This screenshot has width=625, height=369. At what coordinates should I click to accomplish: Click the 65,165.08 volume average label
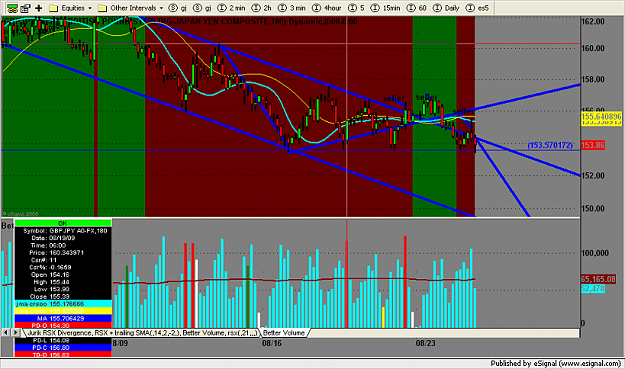[598, 279]
